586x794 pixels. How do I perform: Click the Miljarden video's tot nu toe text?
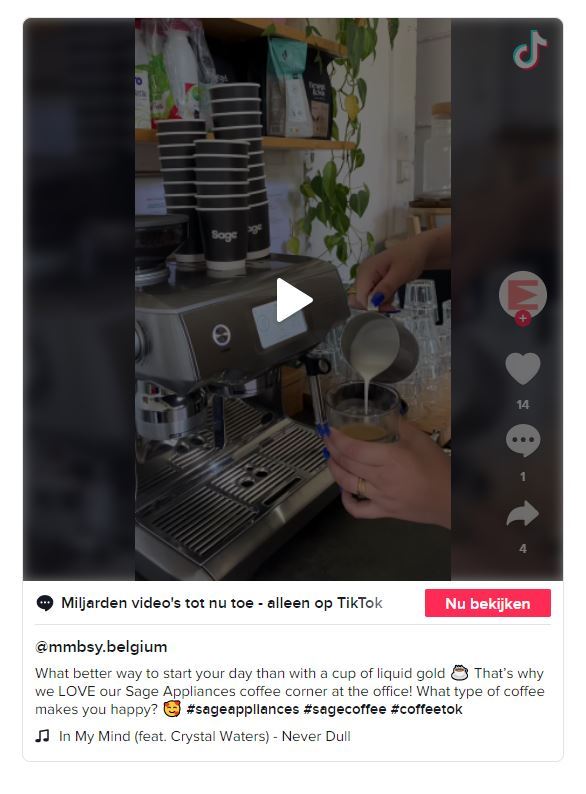point(222,603)
